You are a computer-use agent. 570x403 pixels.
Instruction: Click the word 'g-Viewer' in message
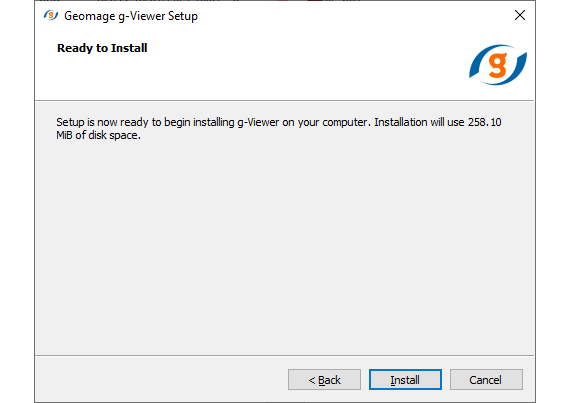click(258, 122)
